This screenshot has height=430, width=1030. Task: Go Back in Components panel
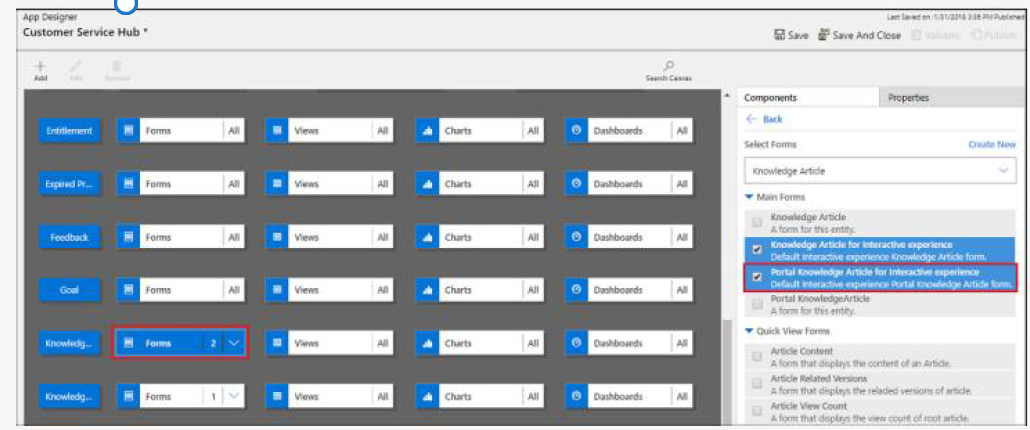point(765,119)
